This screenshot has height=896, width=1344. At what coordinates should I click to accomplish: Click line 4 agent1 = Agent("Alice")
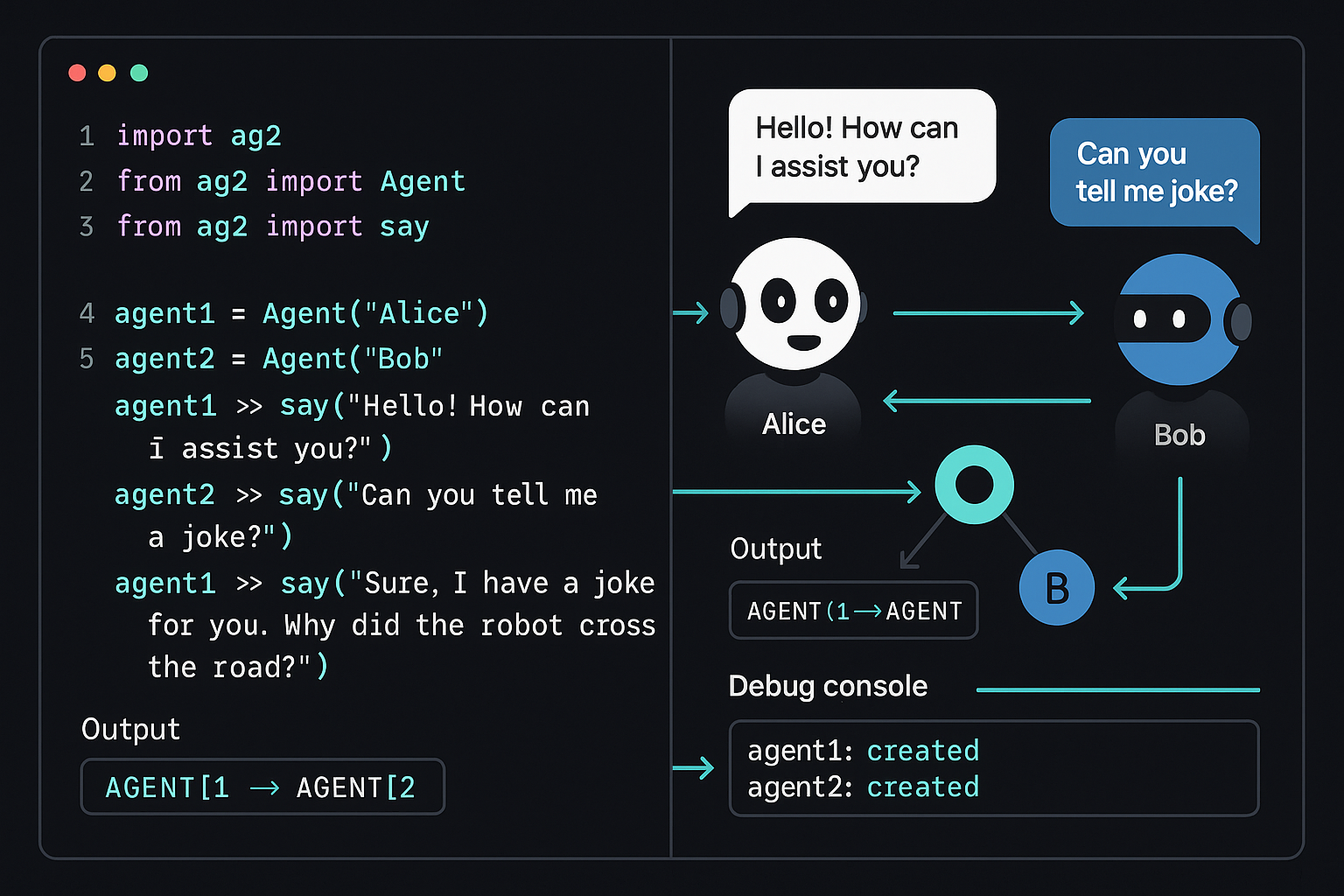tap(301, 313)
